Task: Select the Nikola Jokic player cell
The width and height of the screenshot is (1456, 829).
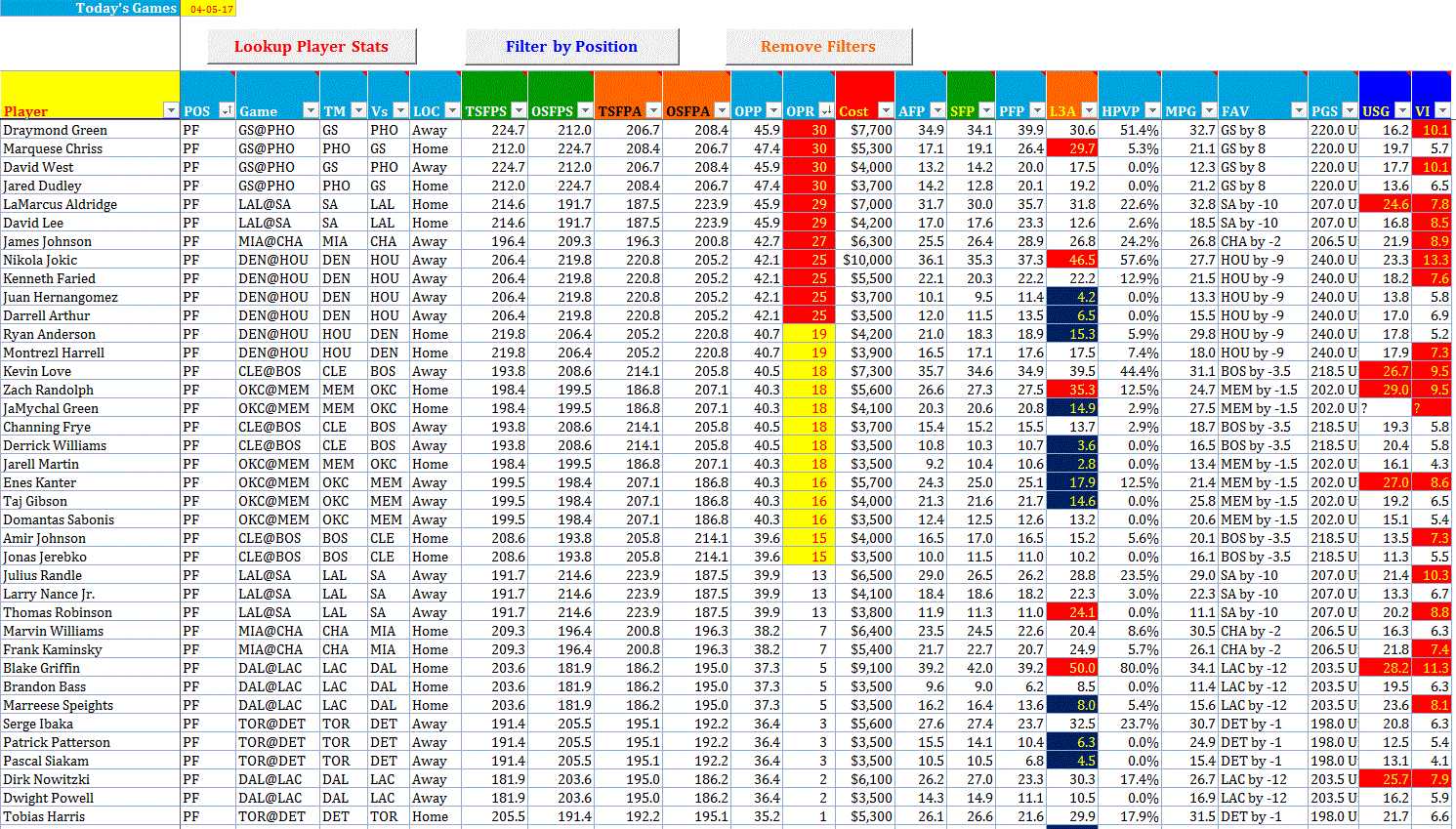Action: [x=90, y=260]
